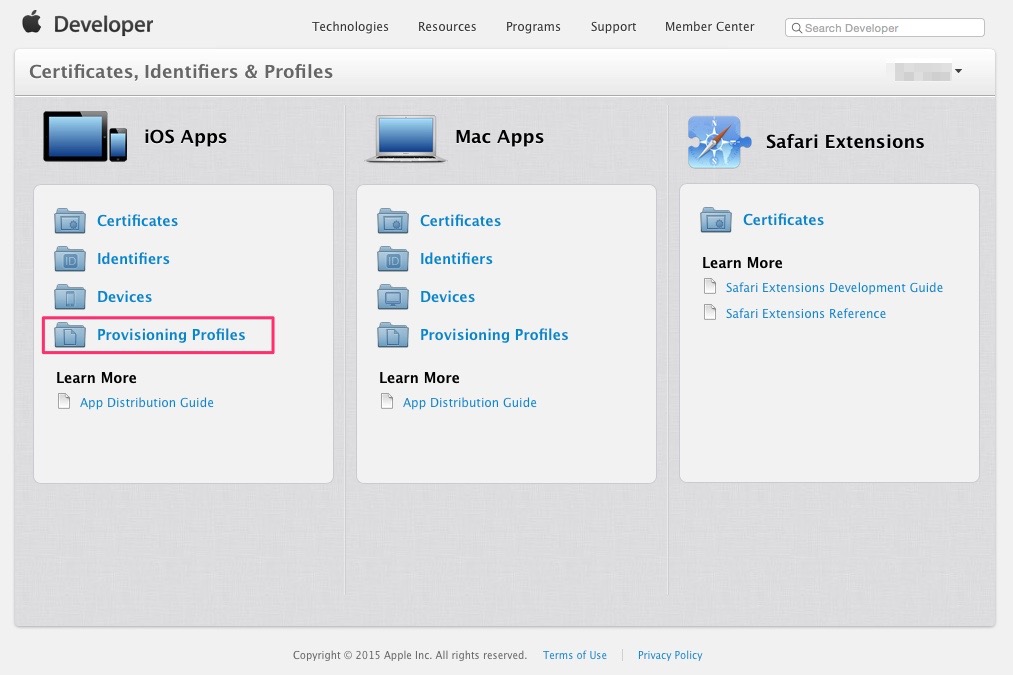Click the Search Developer field

(884, 28)
